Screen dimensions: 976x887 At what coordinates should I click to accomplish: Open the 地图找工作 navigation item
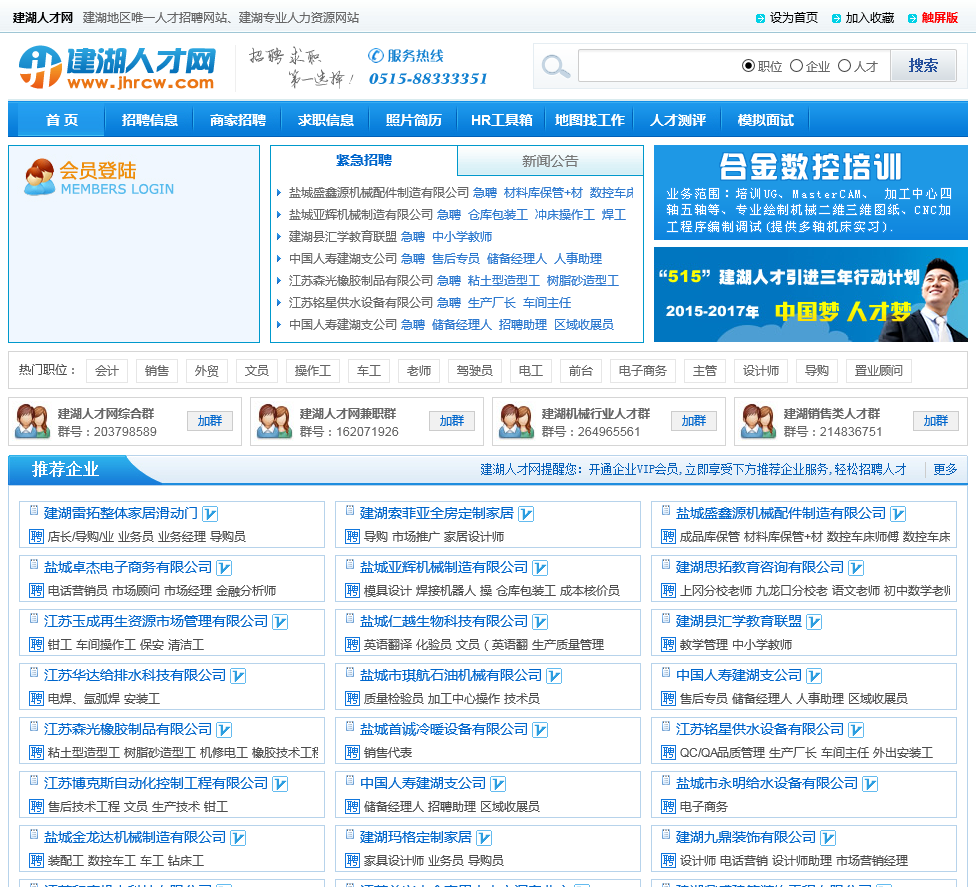pos(589,120)
